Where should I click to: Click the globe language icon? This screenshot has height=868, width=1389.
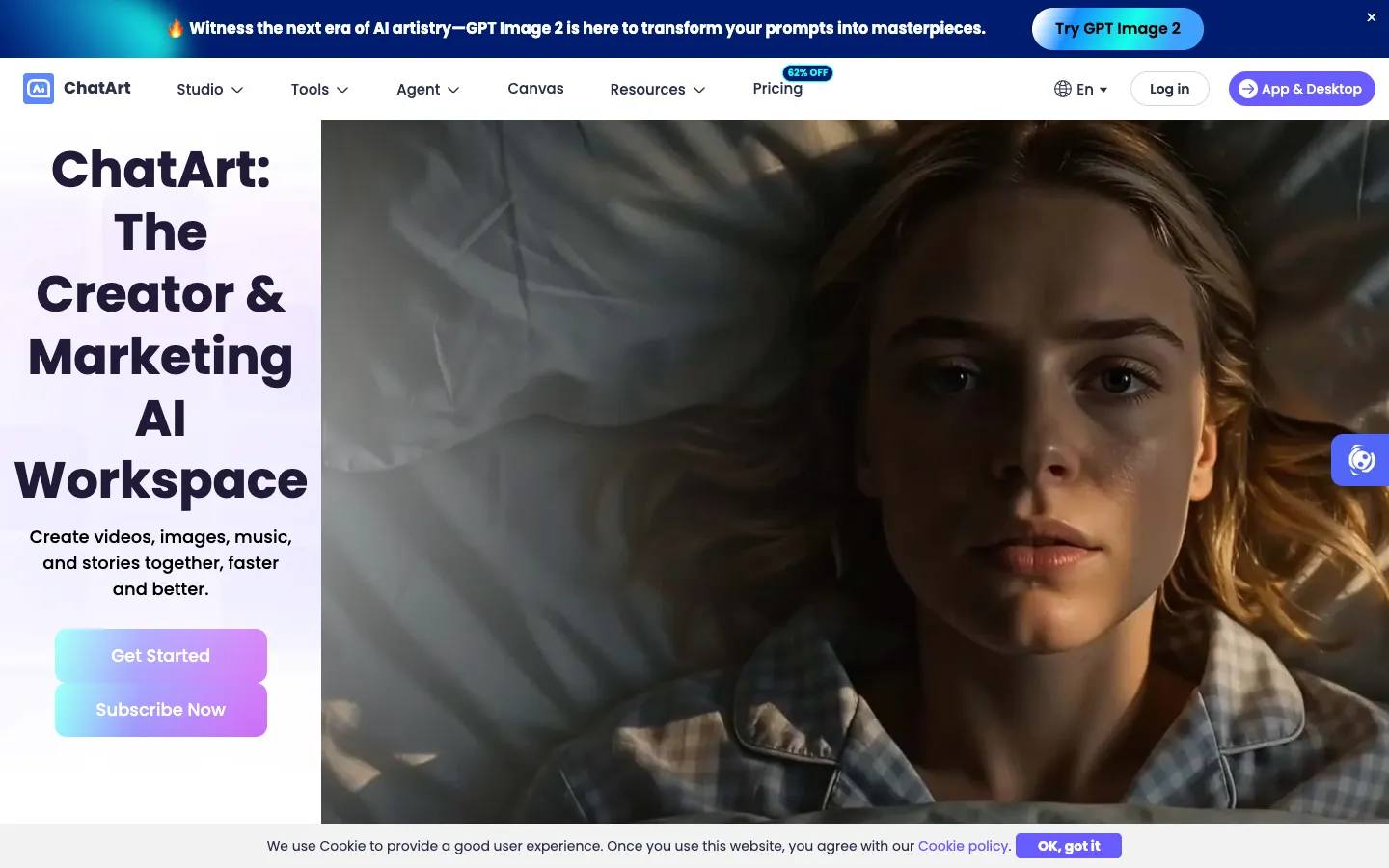(x=1063, y=89)
